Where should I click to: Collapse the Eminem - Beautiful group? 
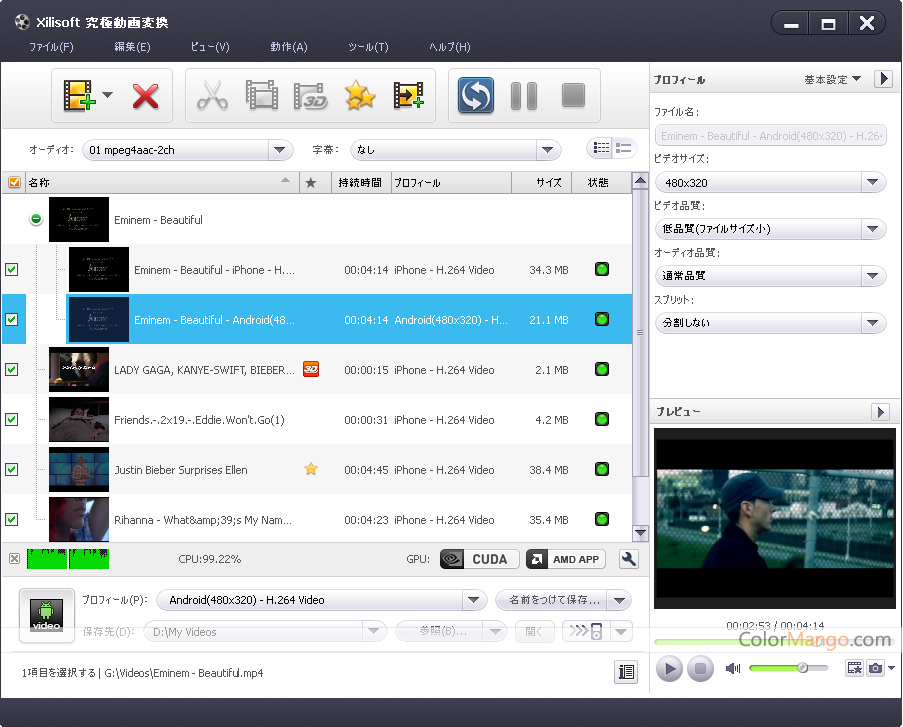coord(36,219)
